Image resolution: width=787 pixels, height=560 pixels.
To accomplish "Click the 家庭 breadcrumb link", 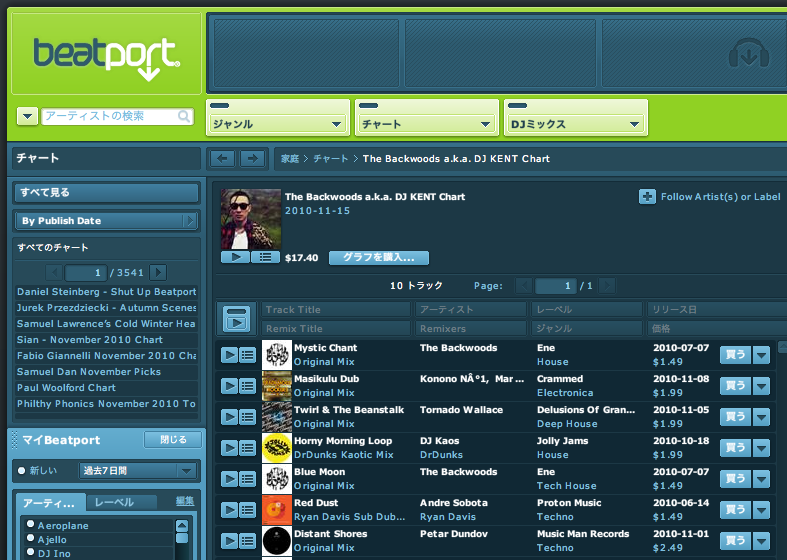I will 290,159.
